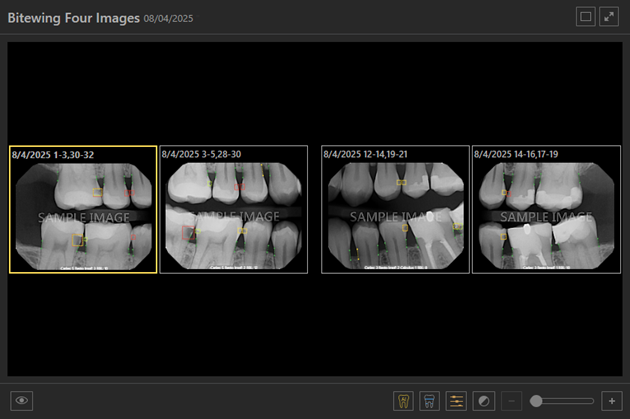The height and width of the screenshot is (419, 630).
Task: Click the single-pane layout icon
Action: (x=586, y=17)
